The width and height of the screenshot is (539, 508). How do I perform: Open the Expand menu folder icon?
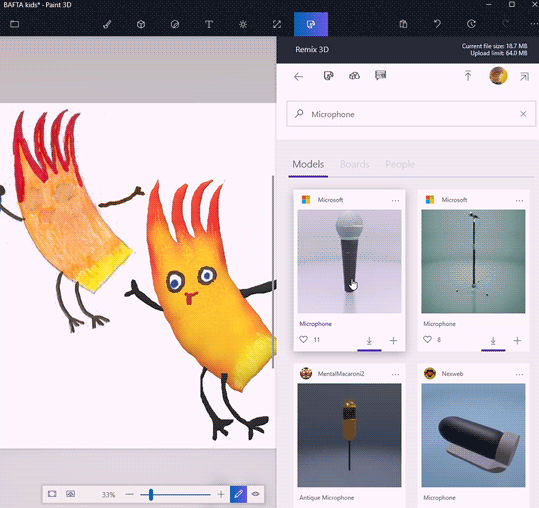click(x=14, y=24)
